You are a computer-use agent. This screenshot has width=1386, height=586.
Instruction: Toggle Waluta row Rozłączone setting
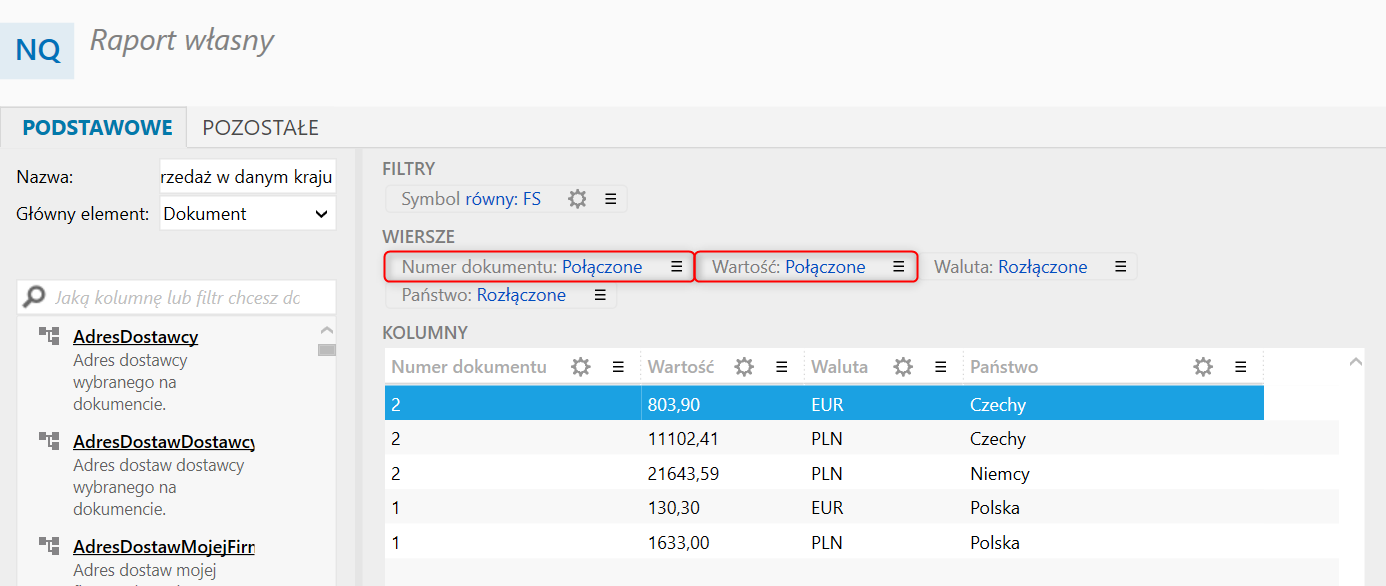(1042, 267)
